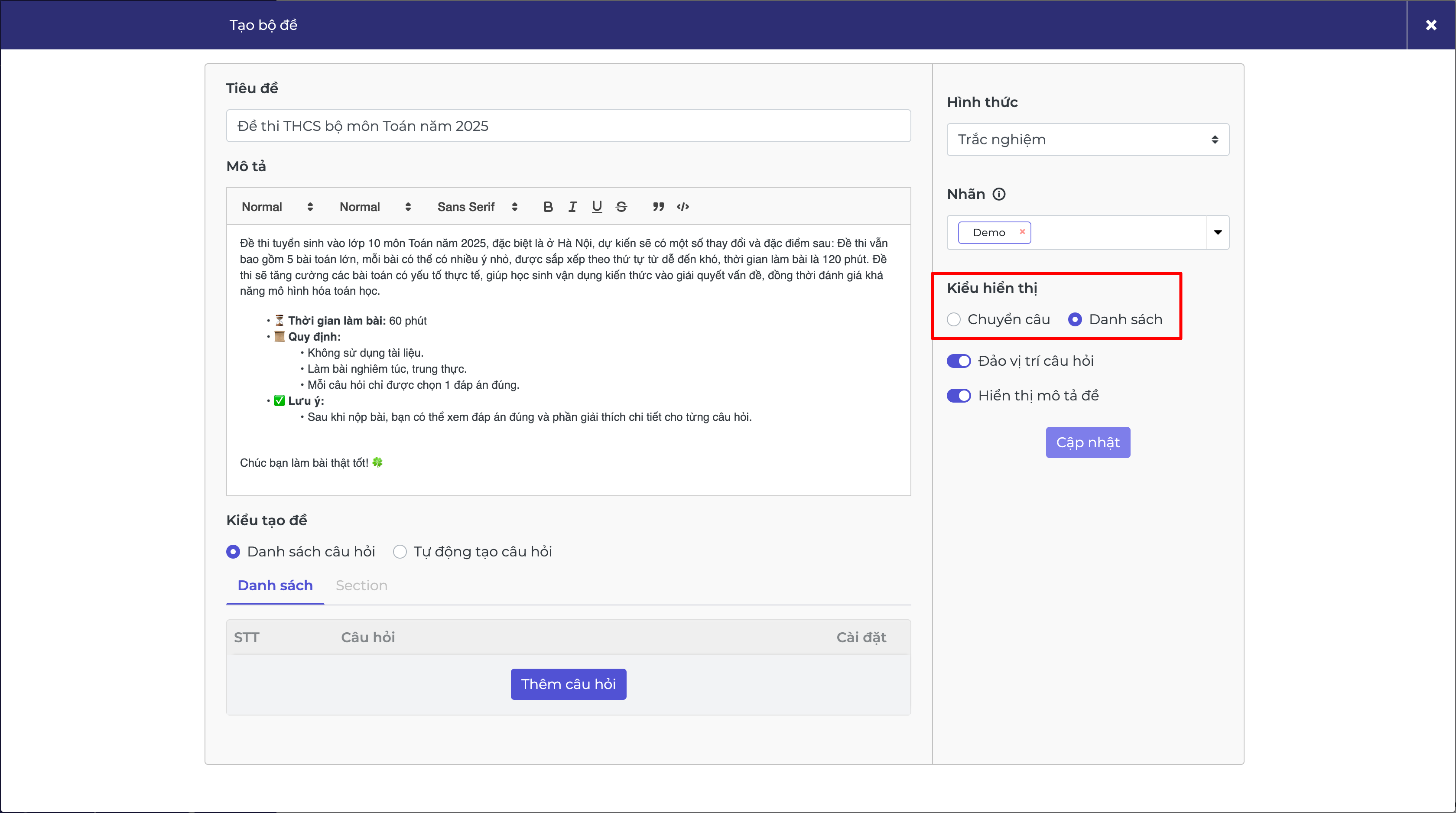The image size is (1456, 813).
Task: Apply italic formatting in editor toolbar
Action: point(572,207)
